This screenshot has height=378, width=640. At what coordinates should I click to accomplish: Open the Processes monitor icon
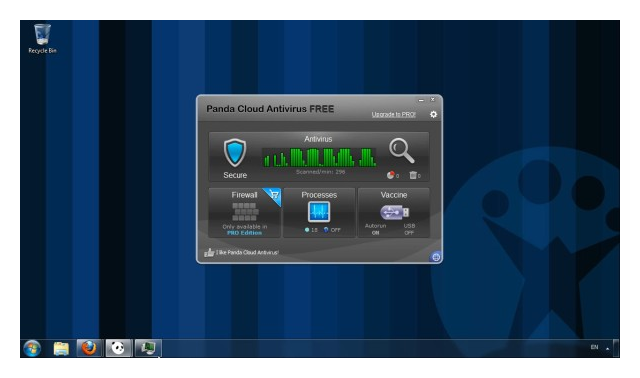point(319,212)
